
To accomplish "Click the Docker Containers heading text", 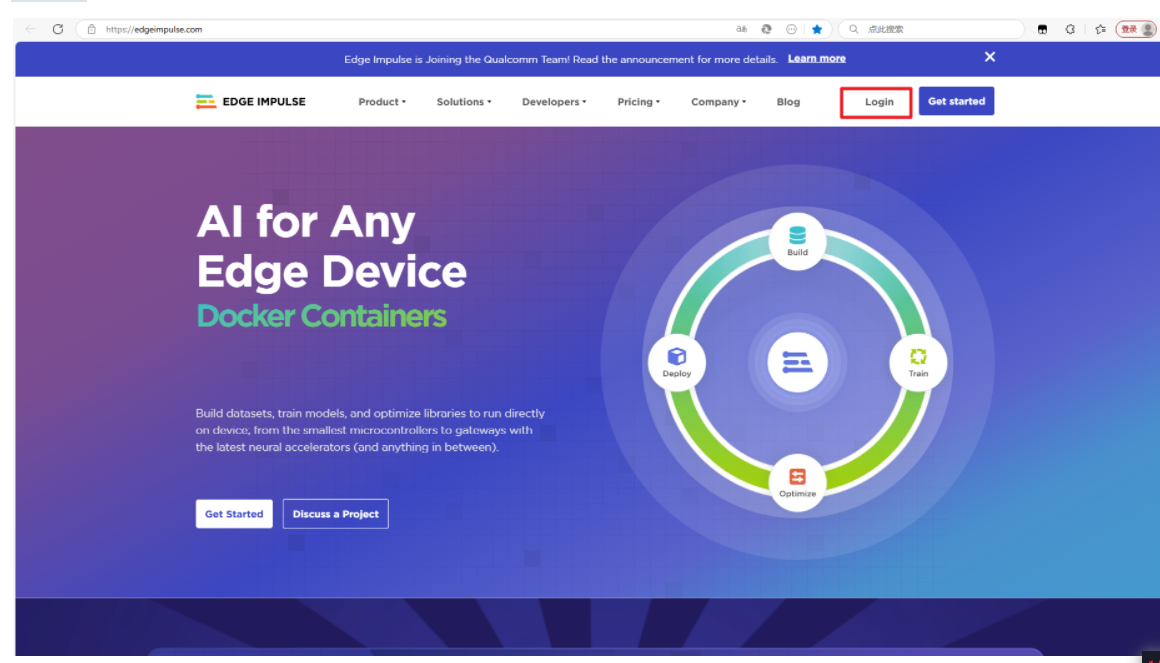I will [x=321, y=316].
